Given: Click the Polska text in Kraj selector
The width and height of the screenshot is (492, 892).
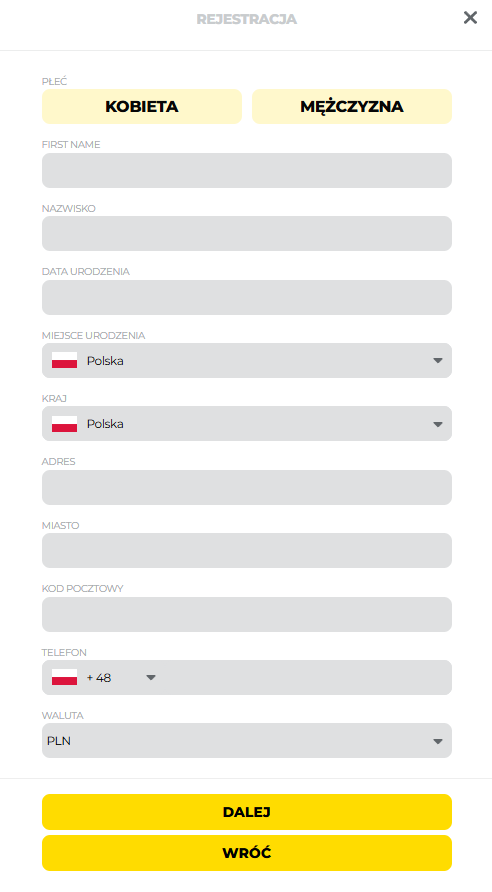Looking at the screenshot, I should (x=105, y=424).
